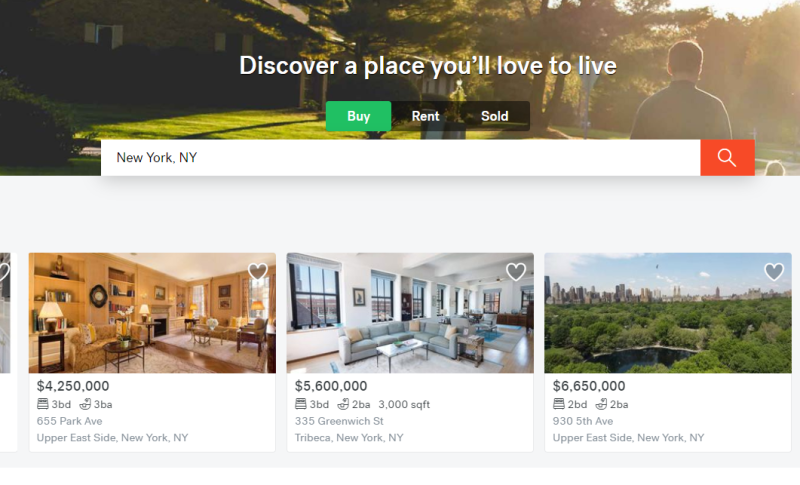Focus the New York, NY search field
The image size is (800, 485).
pos(401,158)
